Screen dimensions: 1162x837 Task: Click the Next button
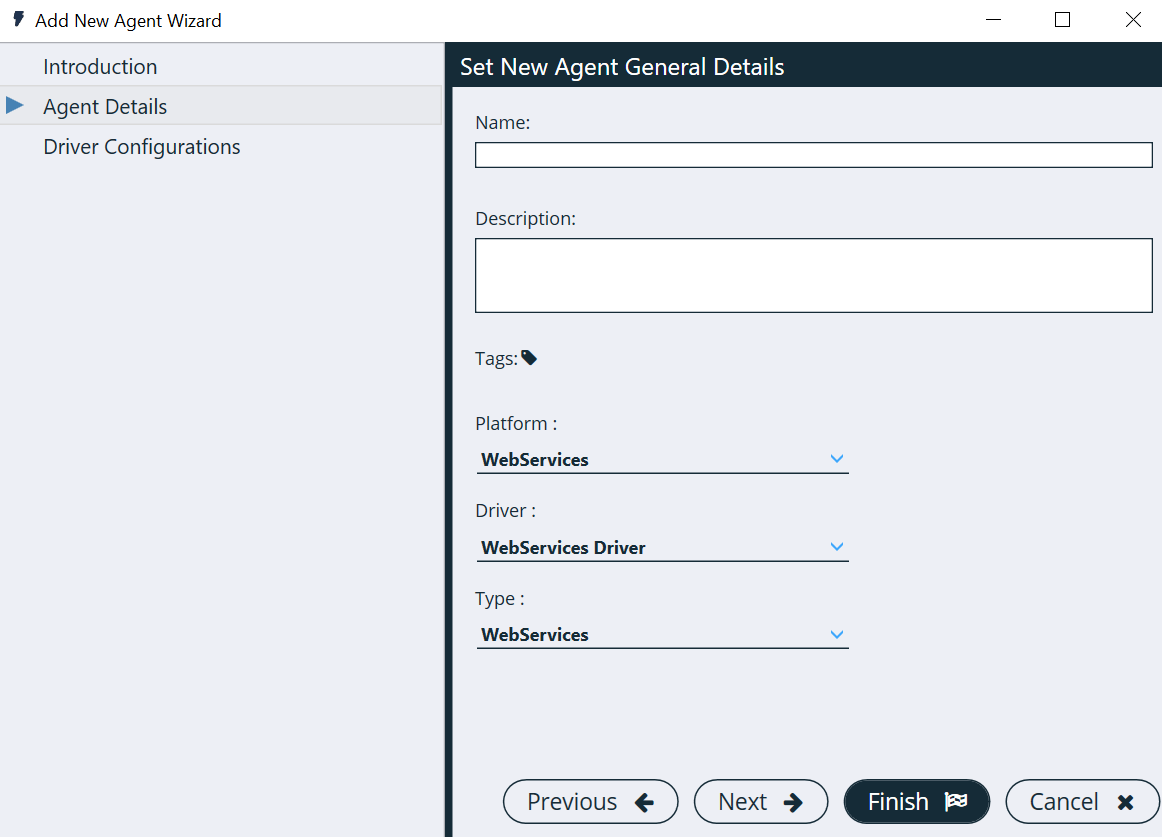pyautogui.click(x=760, y=801)
